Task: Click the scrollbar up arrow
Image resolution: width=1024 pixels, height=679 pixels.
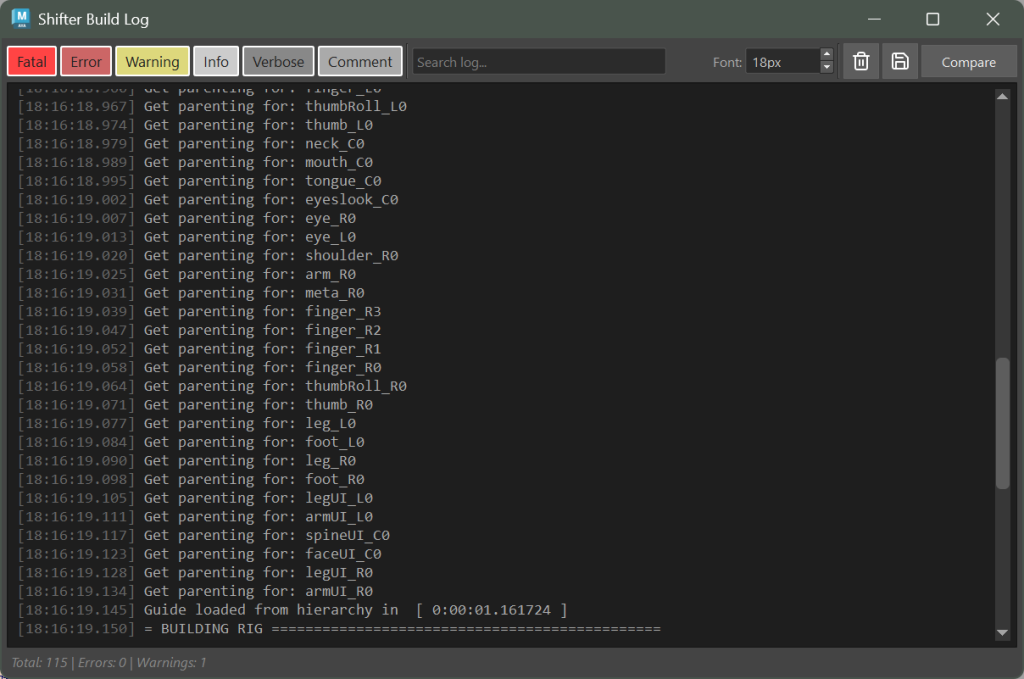Action: coord(1002,96)
